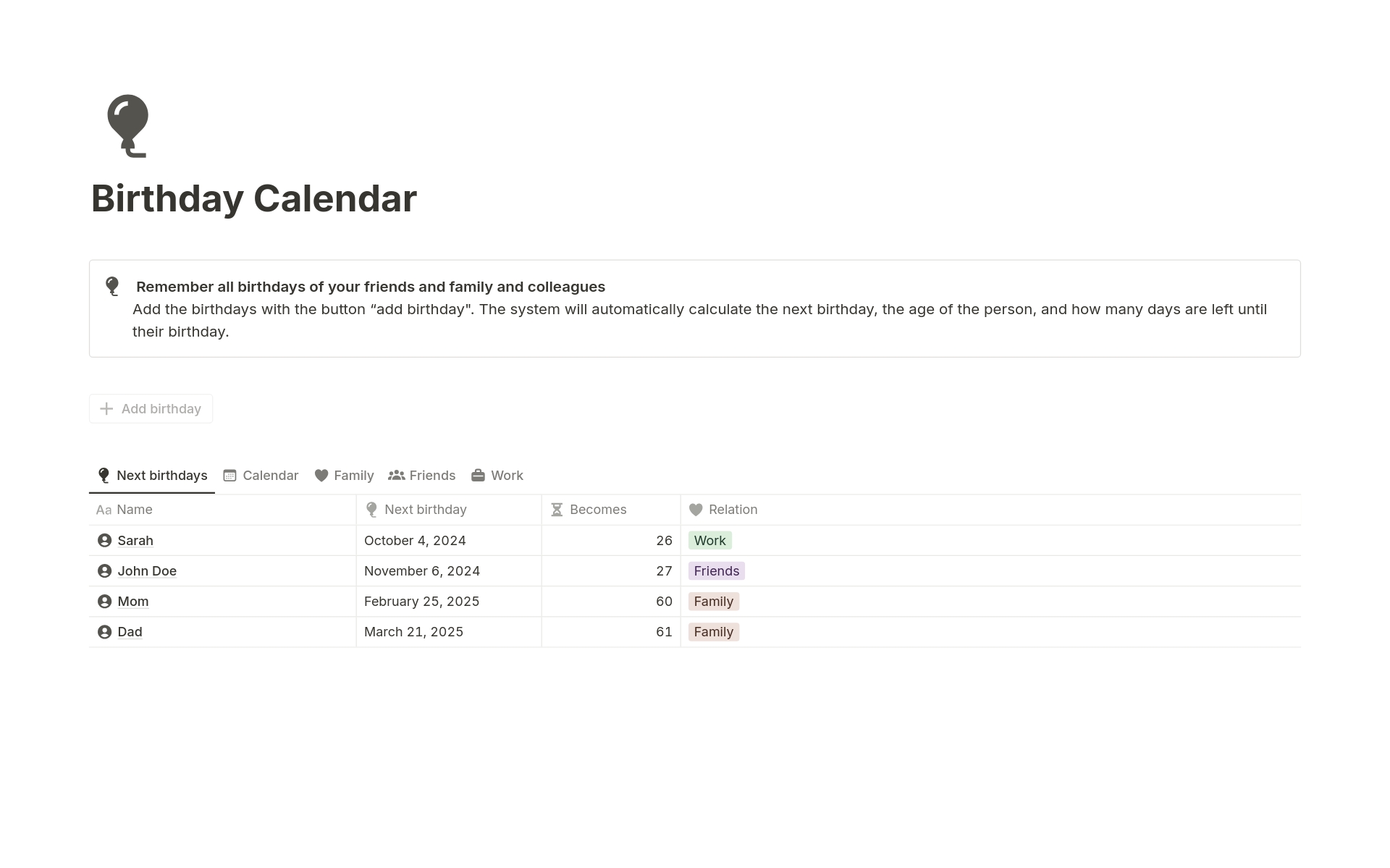Click the Friends relation tag on John Doe

coord(717,570)
